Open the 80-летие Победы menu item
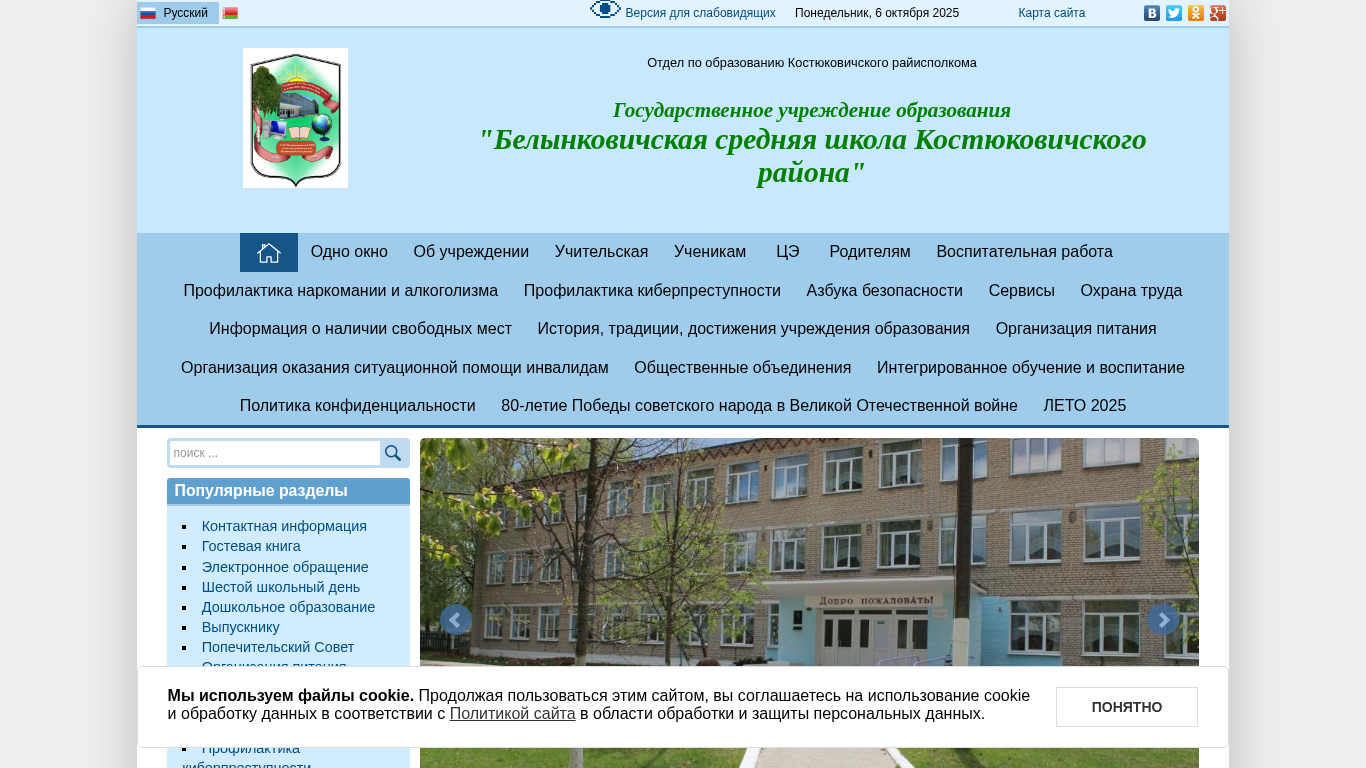Viewport: 1366px width, 768px height. [759, 406]
